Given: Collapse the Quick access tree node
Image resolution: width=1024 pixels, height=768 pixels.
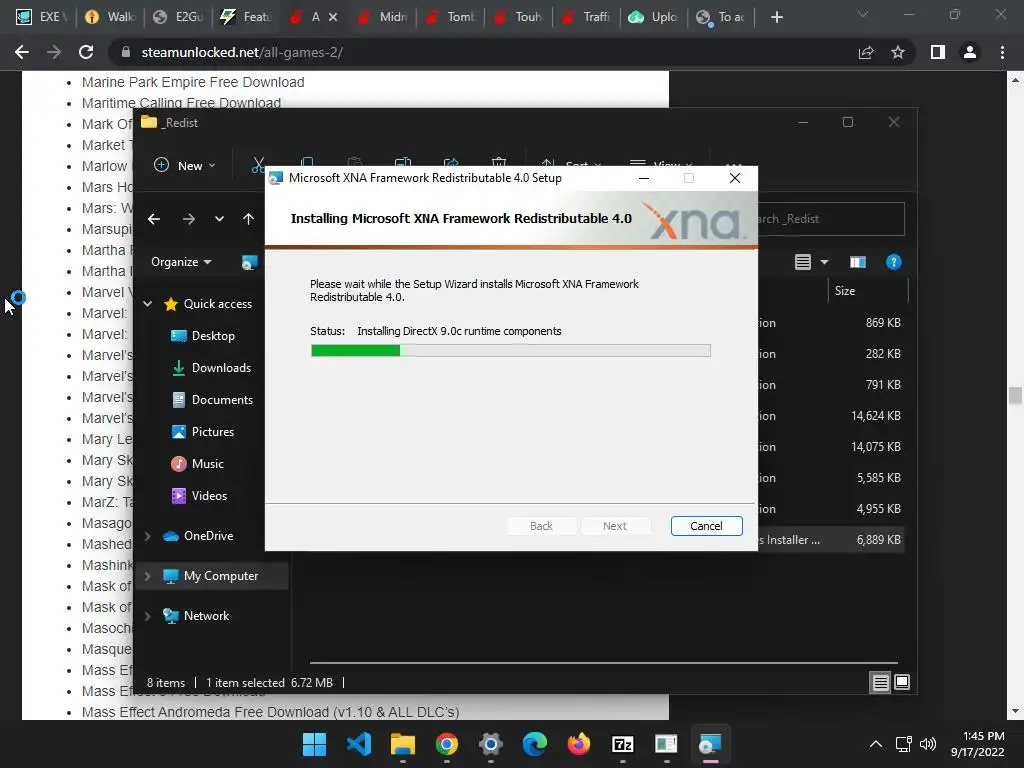Looking at the screenshot, I should (x=148, y=304).
